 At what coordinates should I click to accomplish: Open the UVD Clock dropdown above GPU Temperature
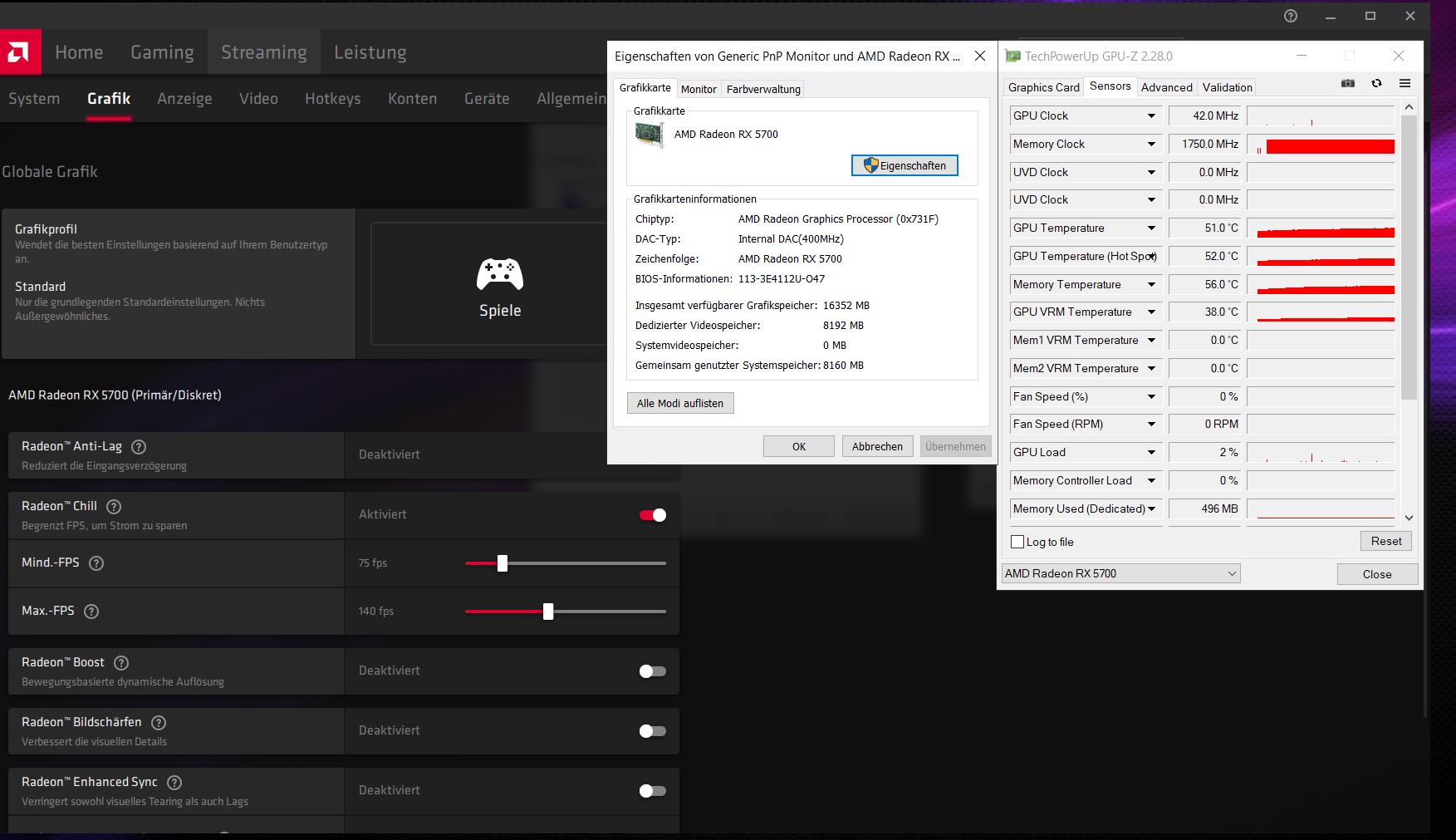pos(1151,200)
